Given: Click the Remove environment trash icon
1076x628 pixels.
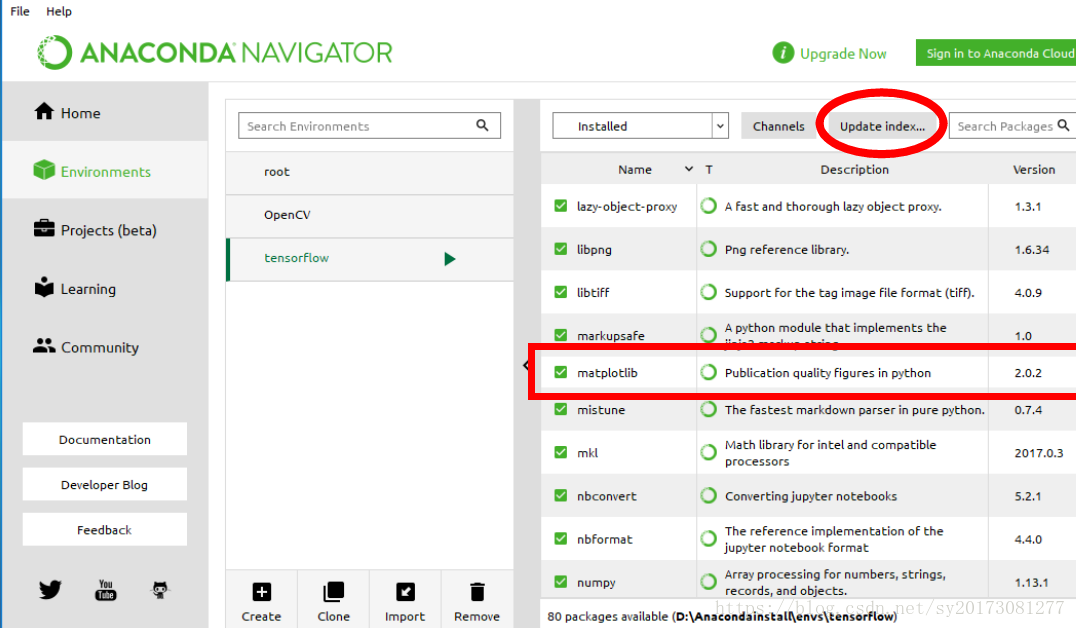Looking at the screenshot, I should coord(477,592).
